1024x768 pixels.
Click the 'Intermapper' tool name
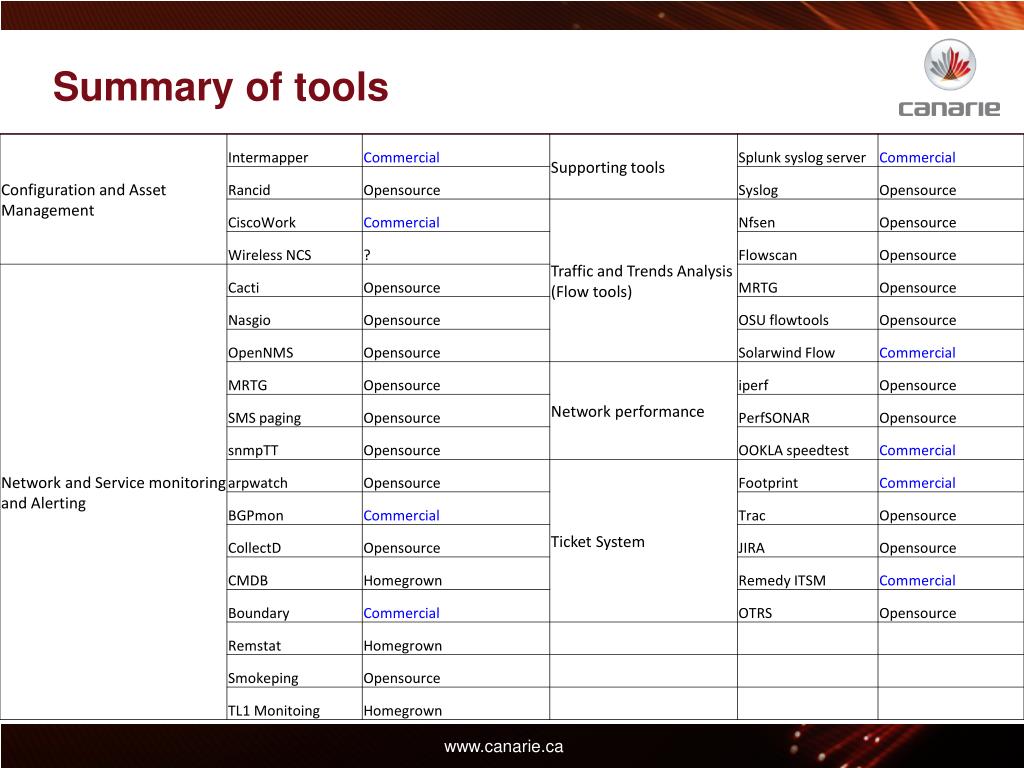click(x=268, y=157)
